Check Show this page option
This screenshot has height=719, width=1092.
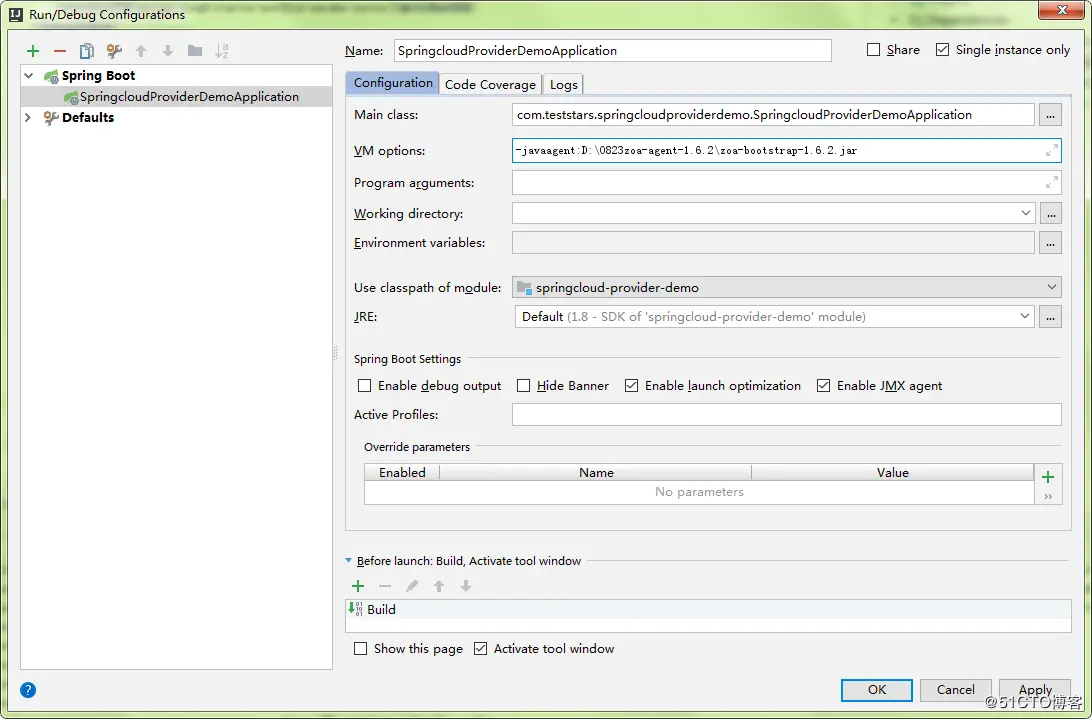360,649
